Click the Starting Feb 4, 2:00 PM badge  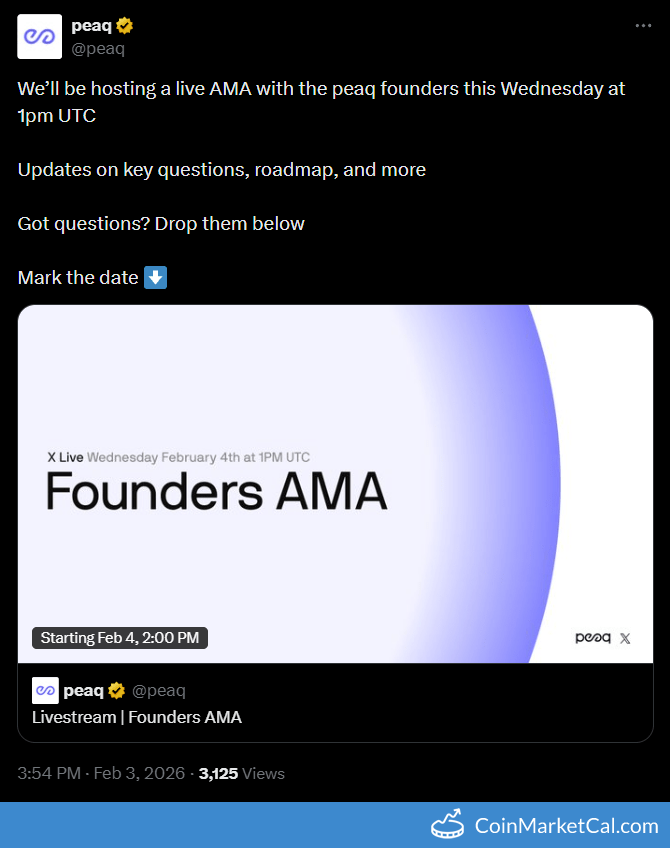tap(120, 638)
